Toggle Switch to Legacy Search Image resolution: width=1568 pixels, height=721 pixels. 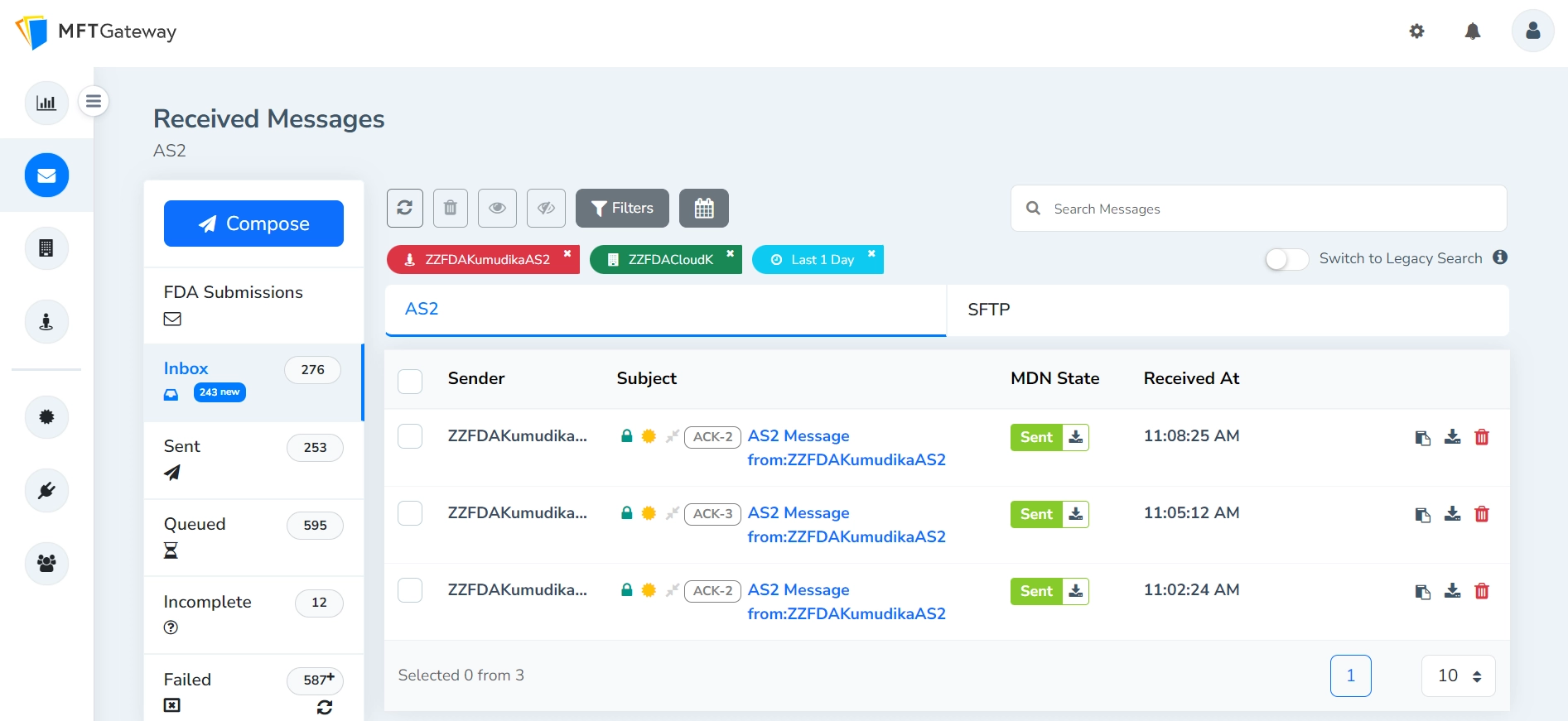[x=1286, y=259]
